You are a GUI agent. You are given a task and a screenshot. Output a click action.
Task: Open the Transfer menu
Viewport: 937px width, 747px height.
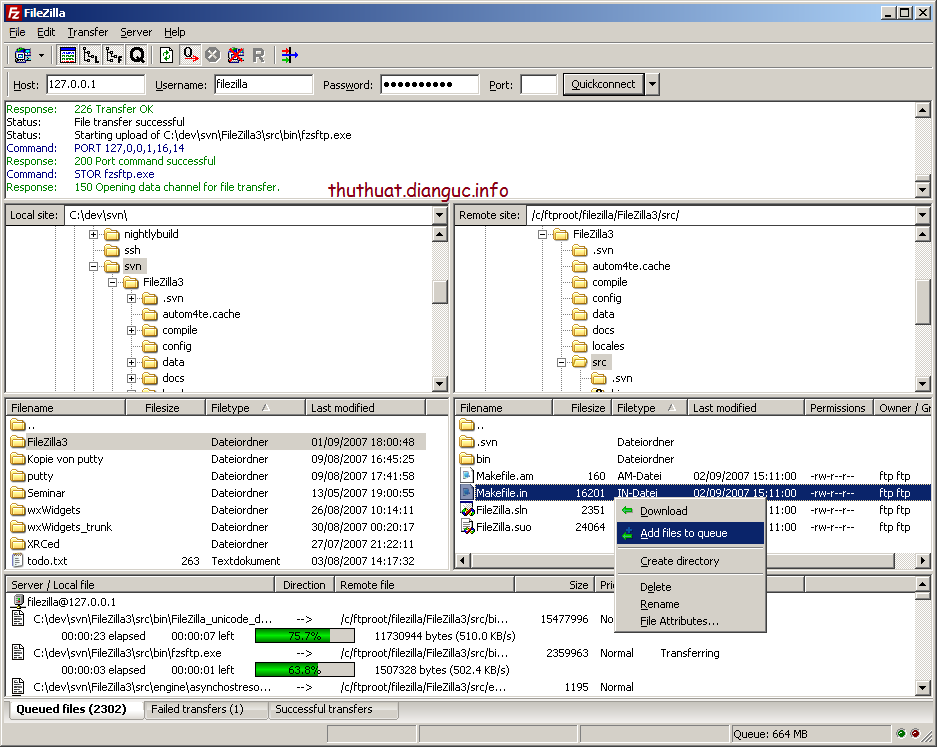click(88, 32)
